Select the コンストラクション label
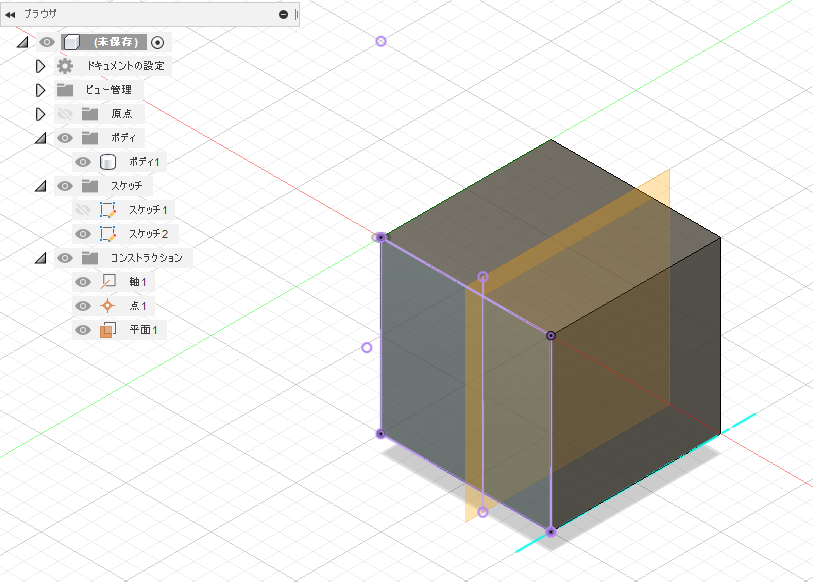The image size is (813, 582). click(147, 258)
